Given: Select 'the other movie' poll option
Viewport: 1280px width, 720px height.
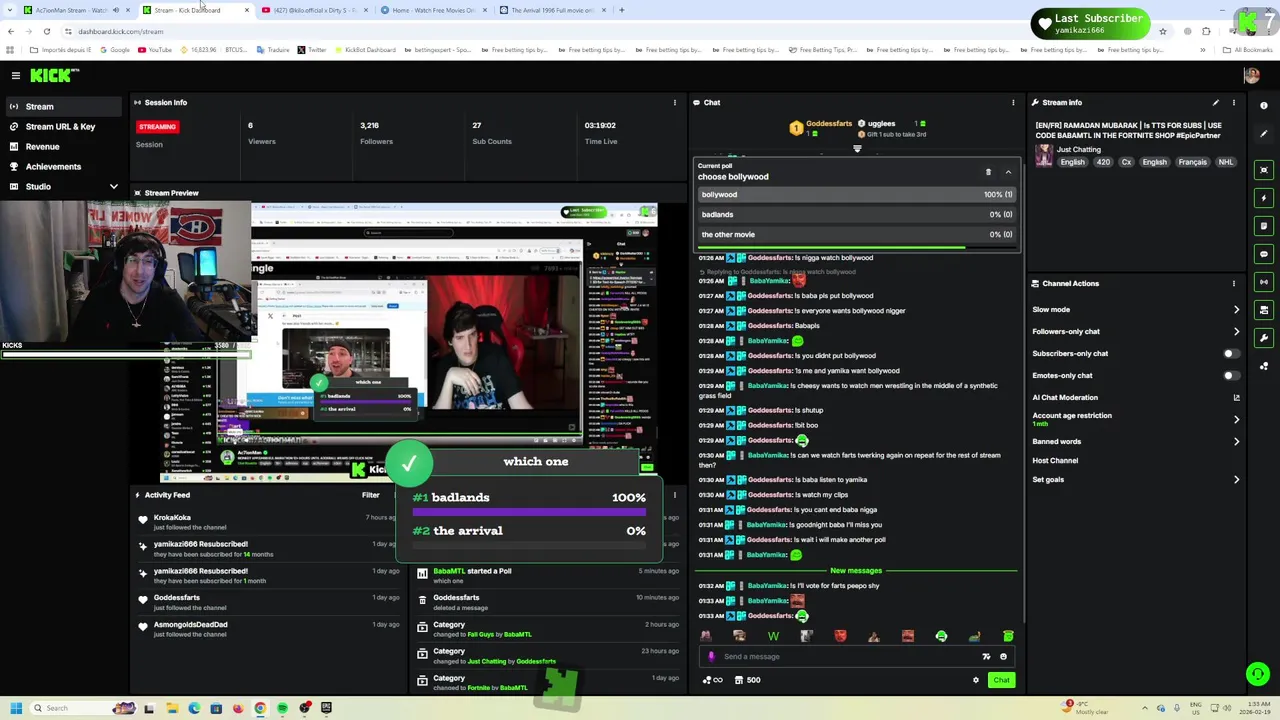Looking at the screenshot, I should pyautogui.click(x=857, y=234).
